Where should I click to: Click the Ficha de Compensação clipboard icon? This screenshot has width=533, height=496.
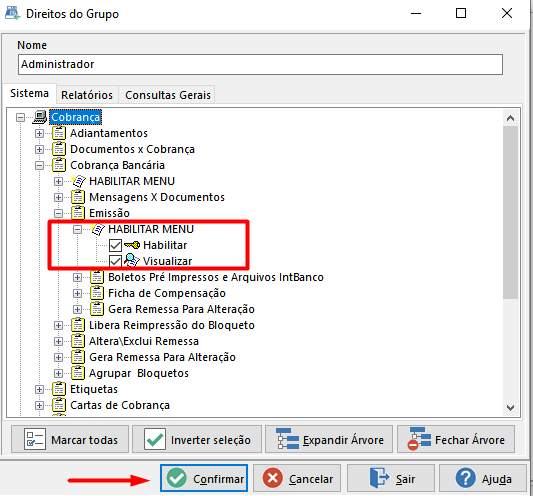(x=97, y=293)
